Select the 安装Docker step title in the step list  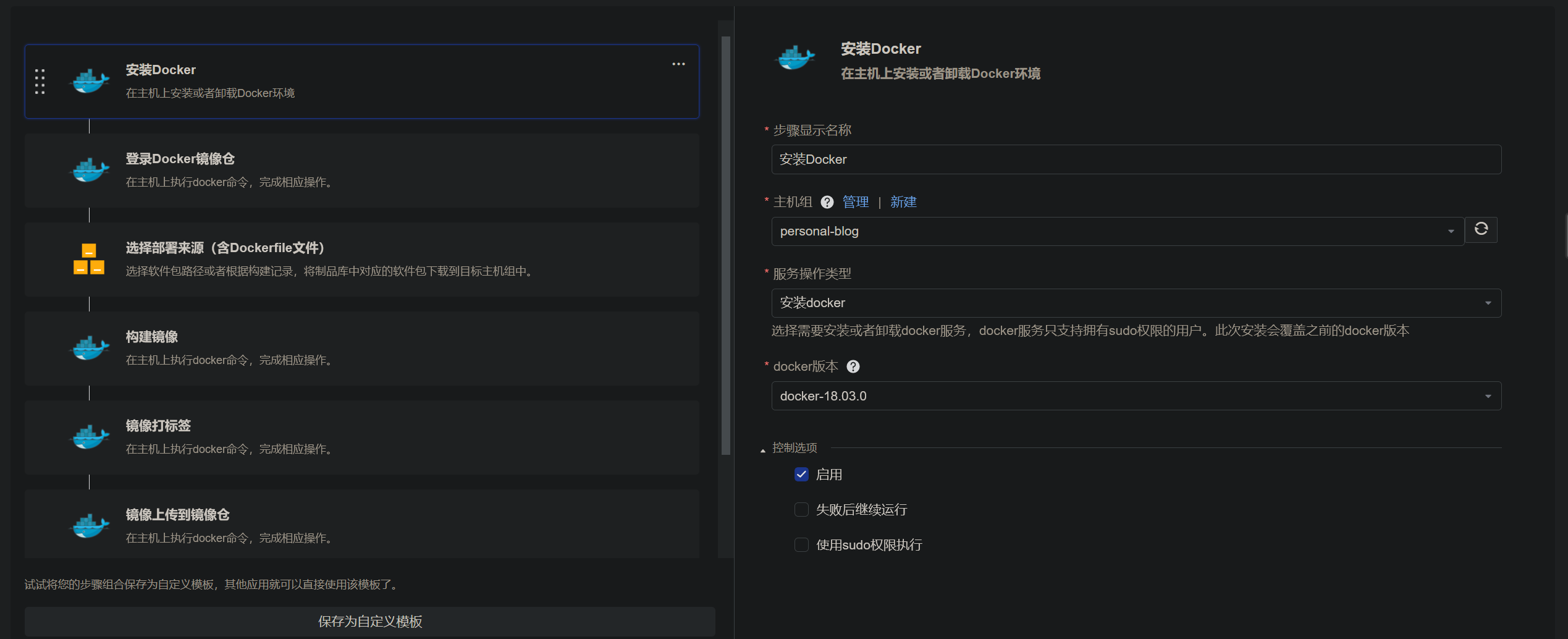point(161,70)
